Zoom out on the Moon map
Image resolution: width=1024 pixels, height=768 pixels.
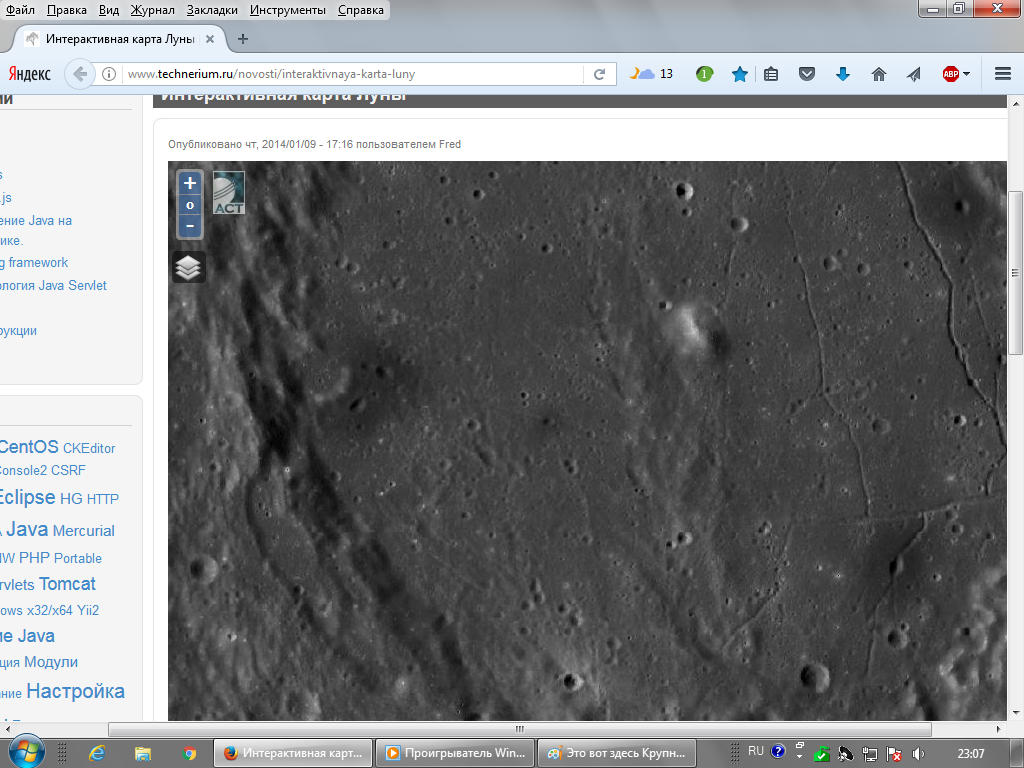[x=190, y=226]
